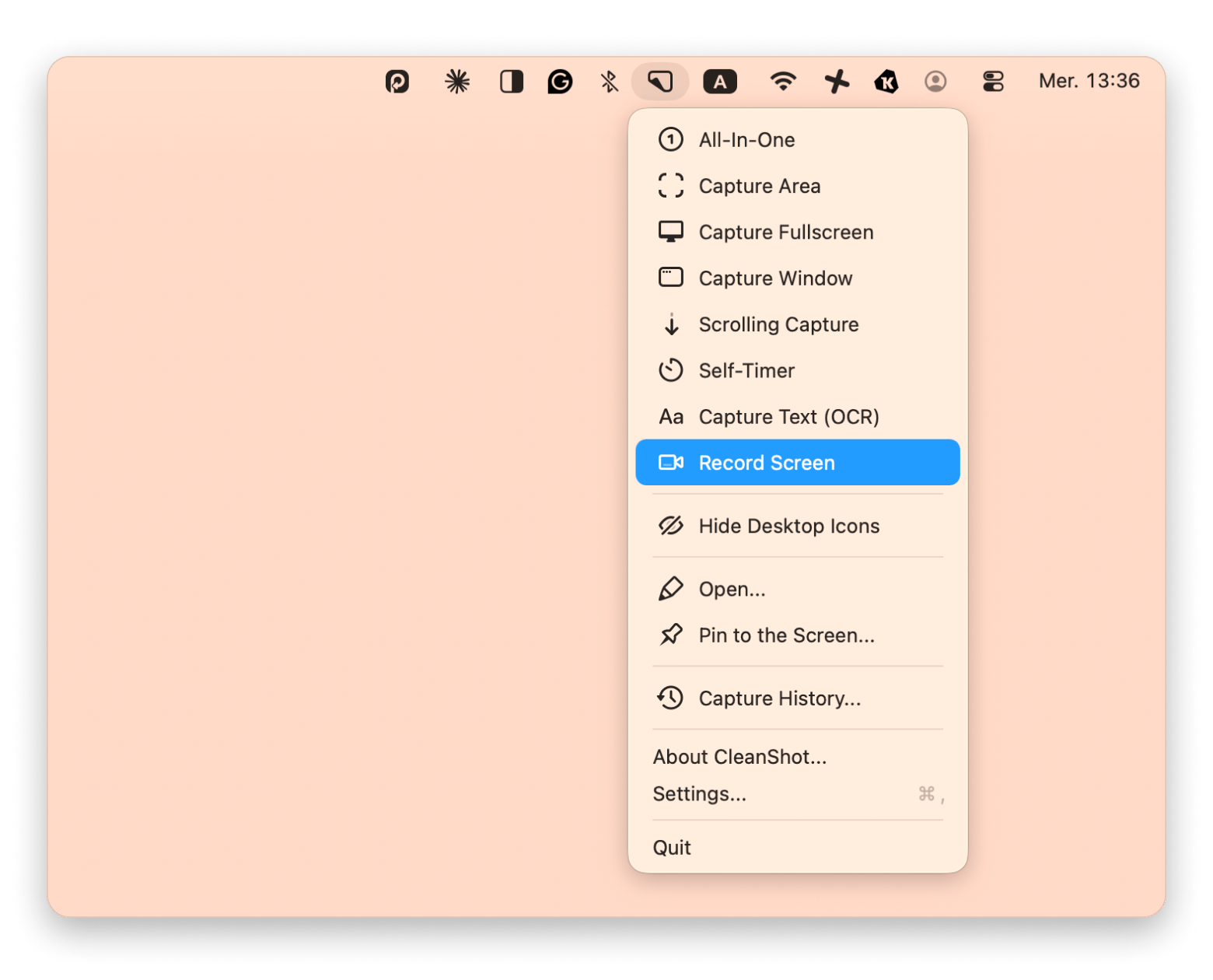Toggle Hide Desktop Icons
Screen dimensions: 1213x980
tap(798, 526)
